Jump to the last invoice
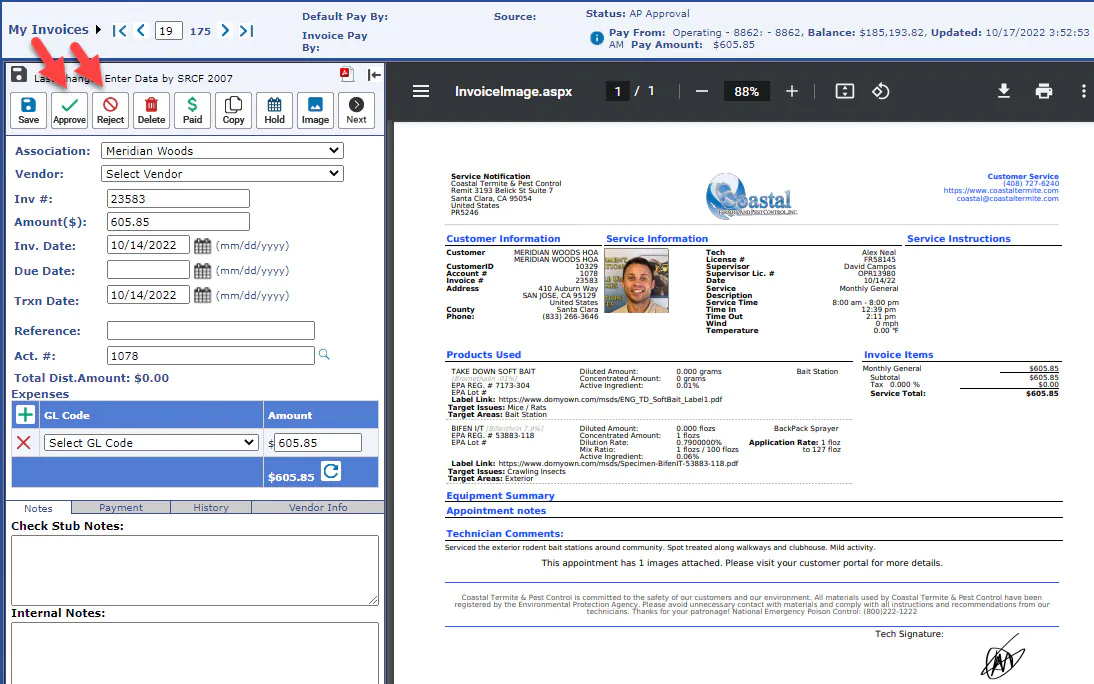 (246, 31)
